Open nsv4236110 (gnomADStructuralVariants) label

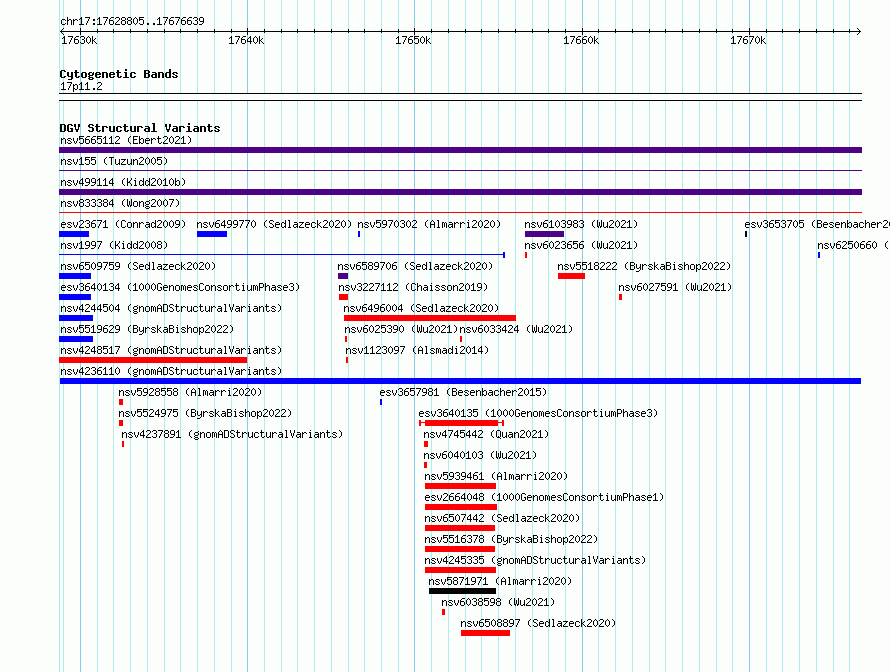pos(171,371)
